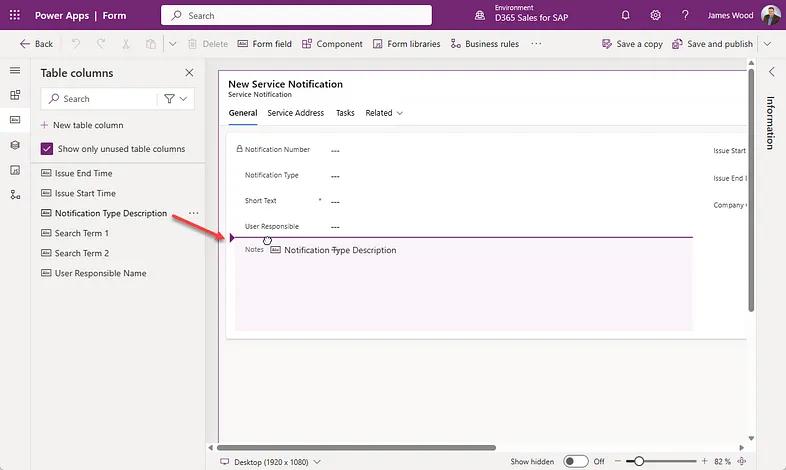Click global Search box in header
This screenshot has height=470, width=786.
pos(296,15)
